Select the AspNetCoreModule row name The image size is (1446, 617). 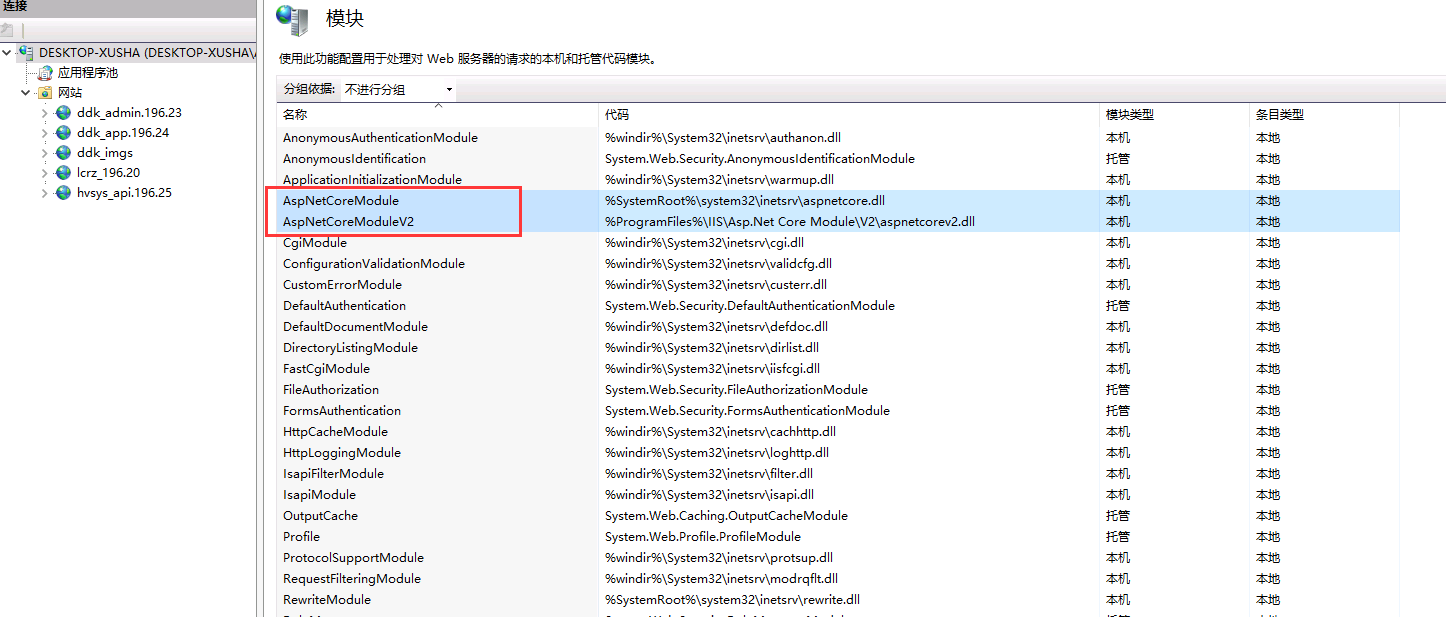pos(340,201)
